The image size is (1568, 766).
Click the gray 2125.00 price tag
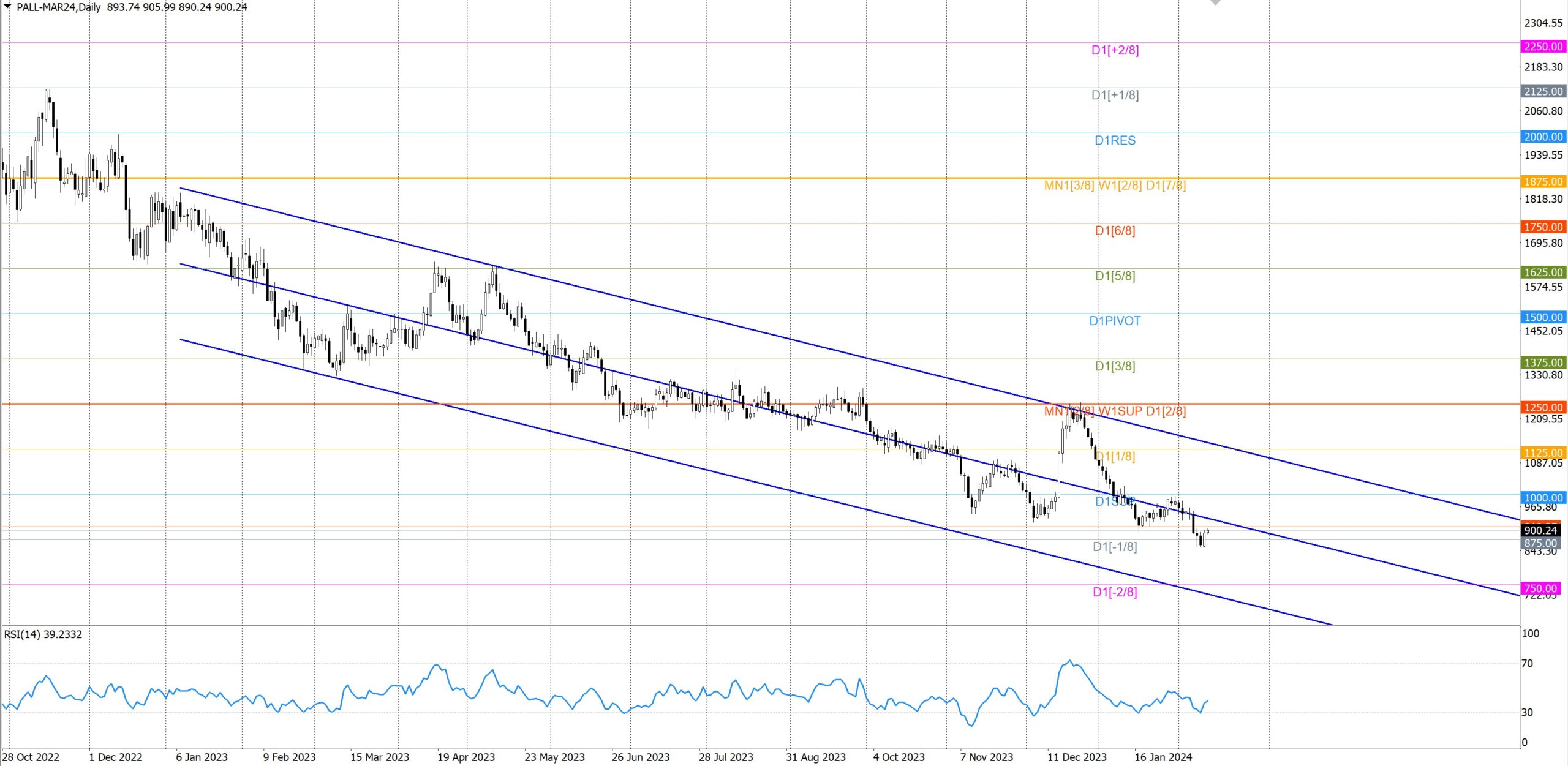(1543, 91)
